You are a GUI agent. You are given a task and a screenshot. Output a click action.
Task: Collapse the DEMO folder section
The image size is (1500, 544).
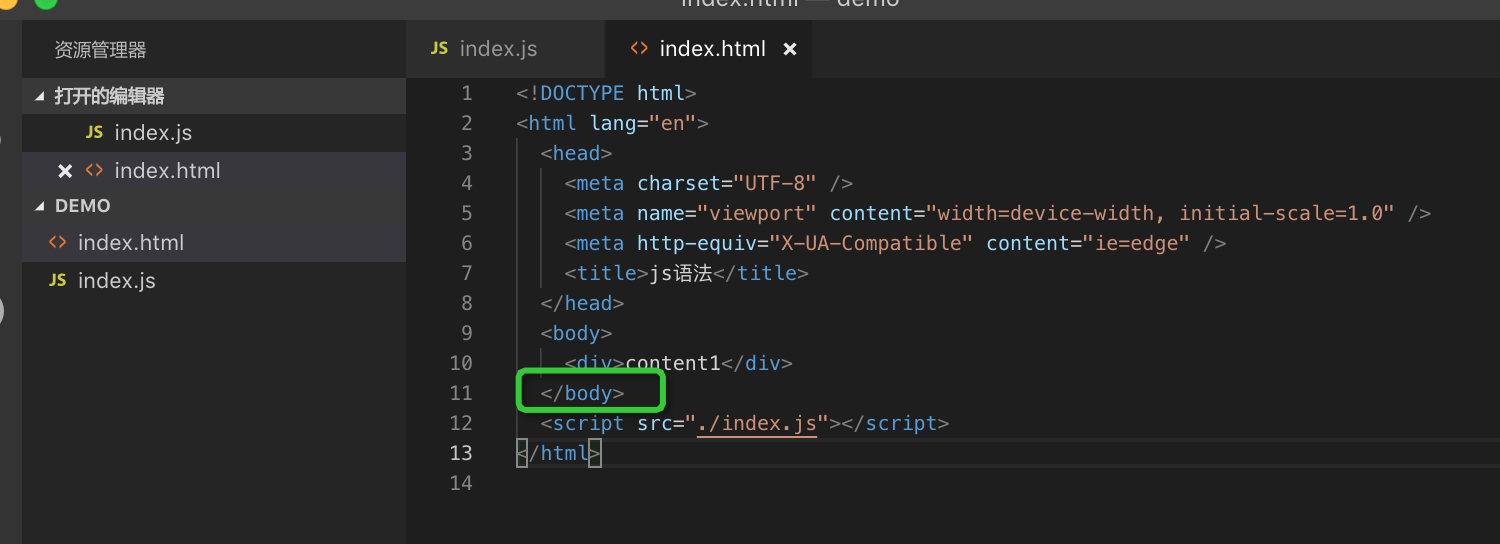click(x=214, y=205)
